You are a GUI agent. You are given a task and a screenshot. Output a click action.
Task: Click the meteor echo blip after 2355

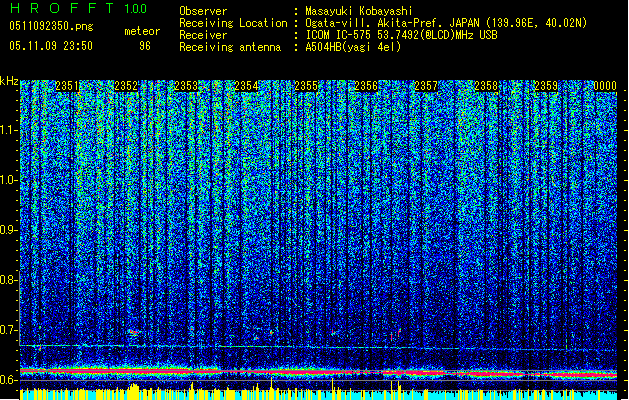pyautogui.click(x=333, y=333)
